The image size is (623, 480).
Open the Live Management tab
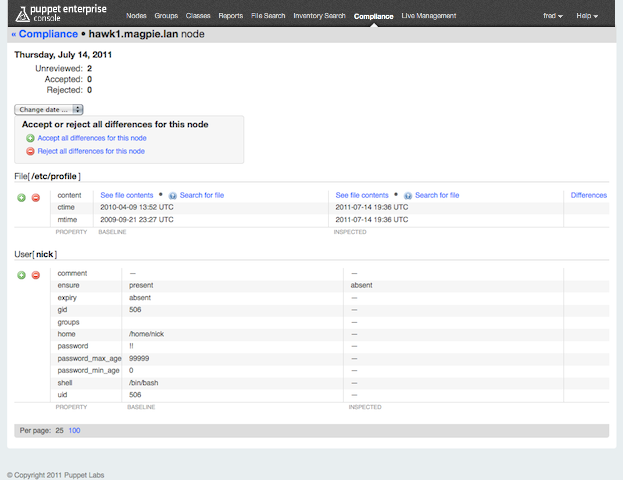point(429,16)
